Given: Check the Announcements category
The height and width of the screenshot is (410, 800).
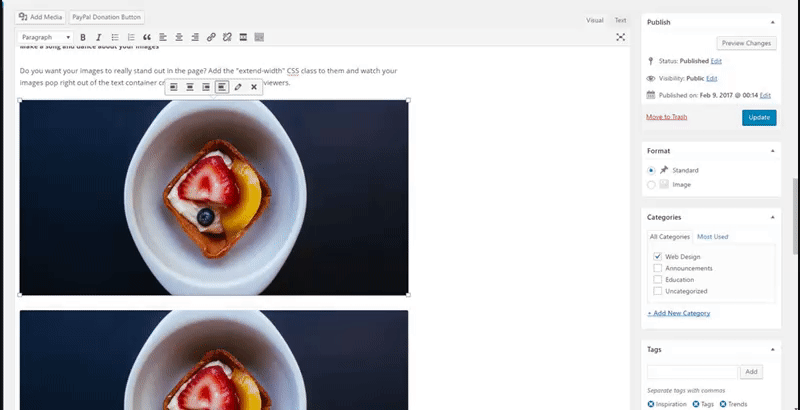Looking at the screenshot, I should coord(658,268).
